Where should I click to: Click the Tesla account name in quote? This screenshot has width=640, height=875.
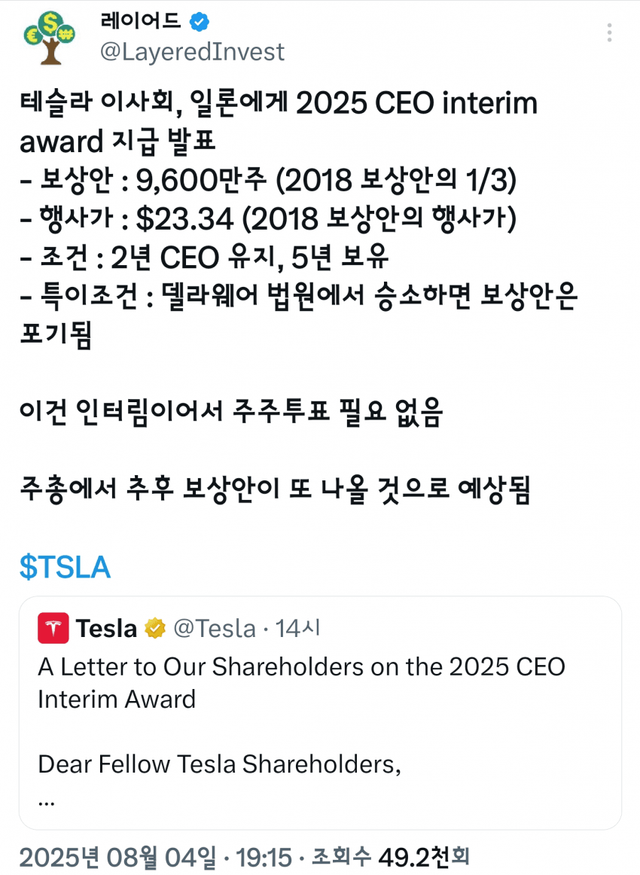tap(107, 629)
